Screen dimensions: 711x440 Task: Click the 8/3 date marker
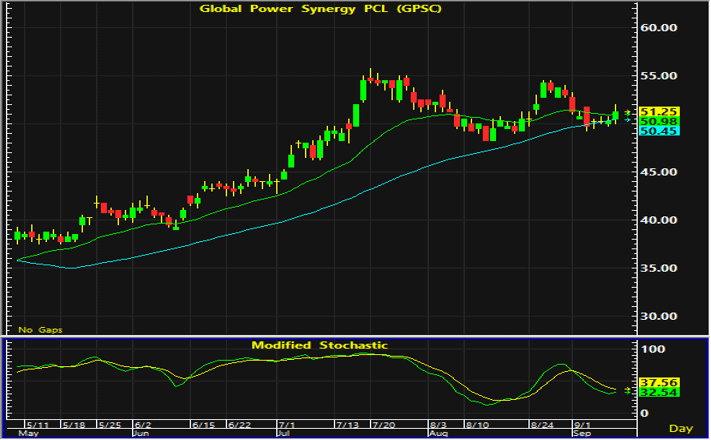(438, 425)
